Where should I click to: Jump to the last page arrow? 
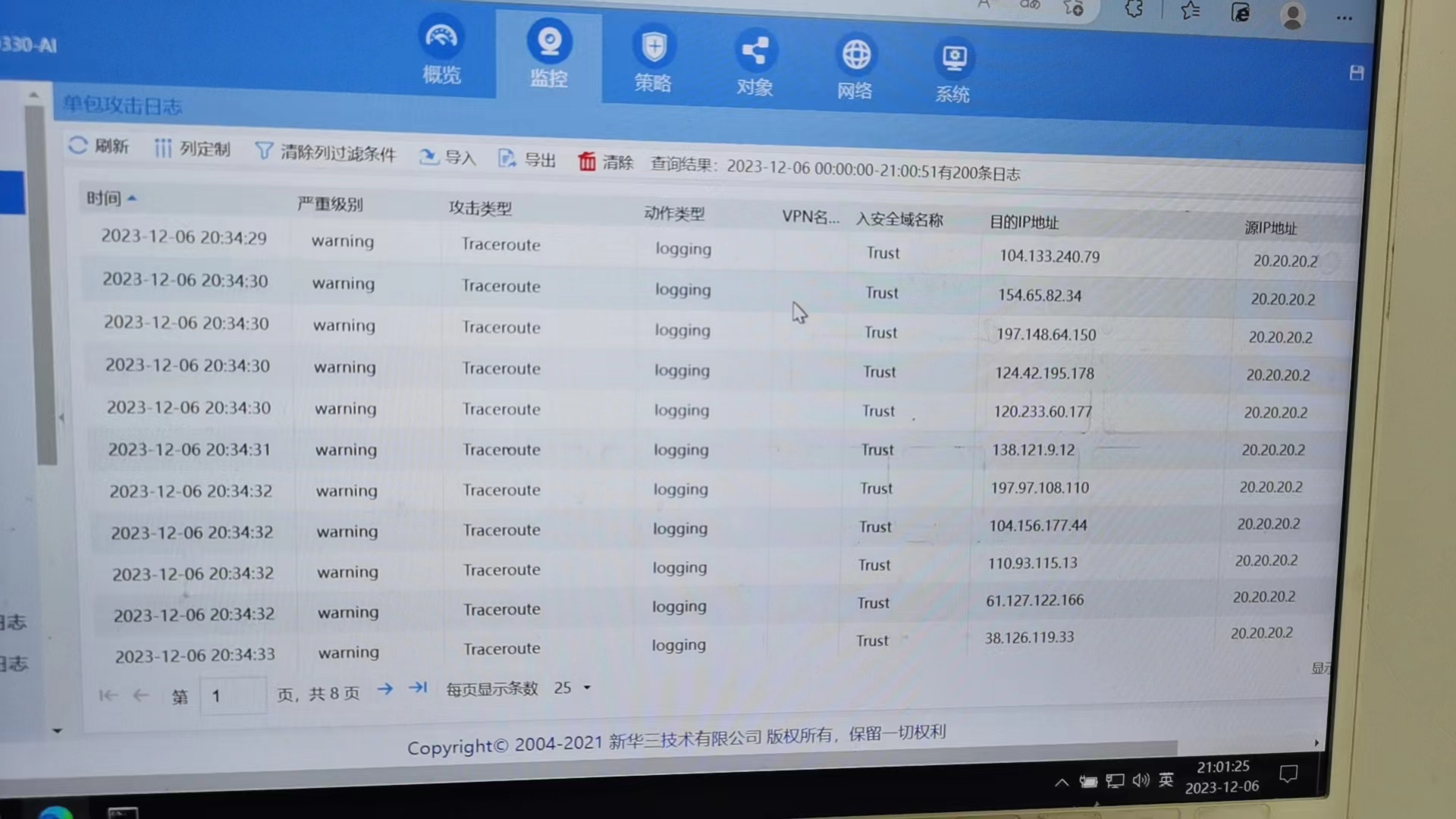click(418, 688)
